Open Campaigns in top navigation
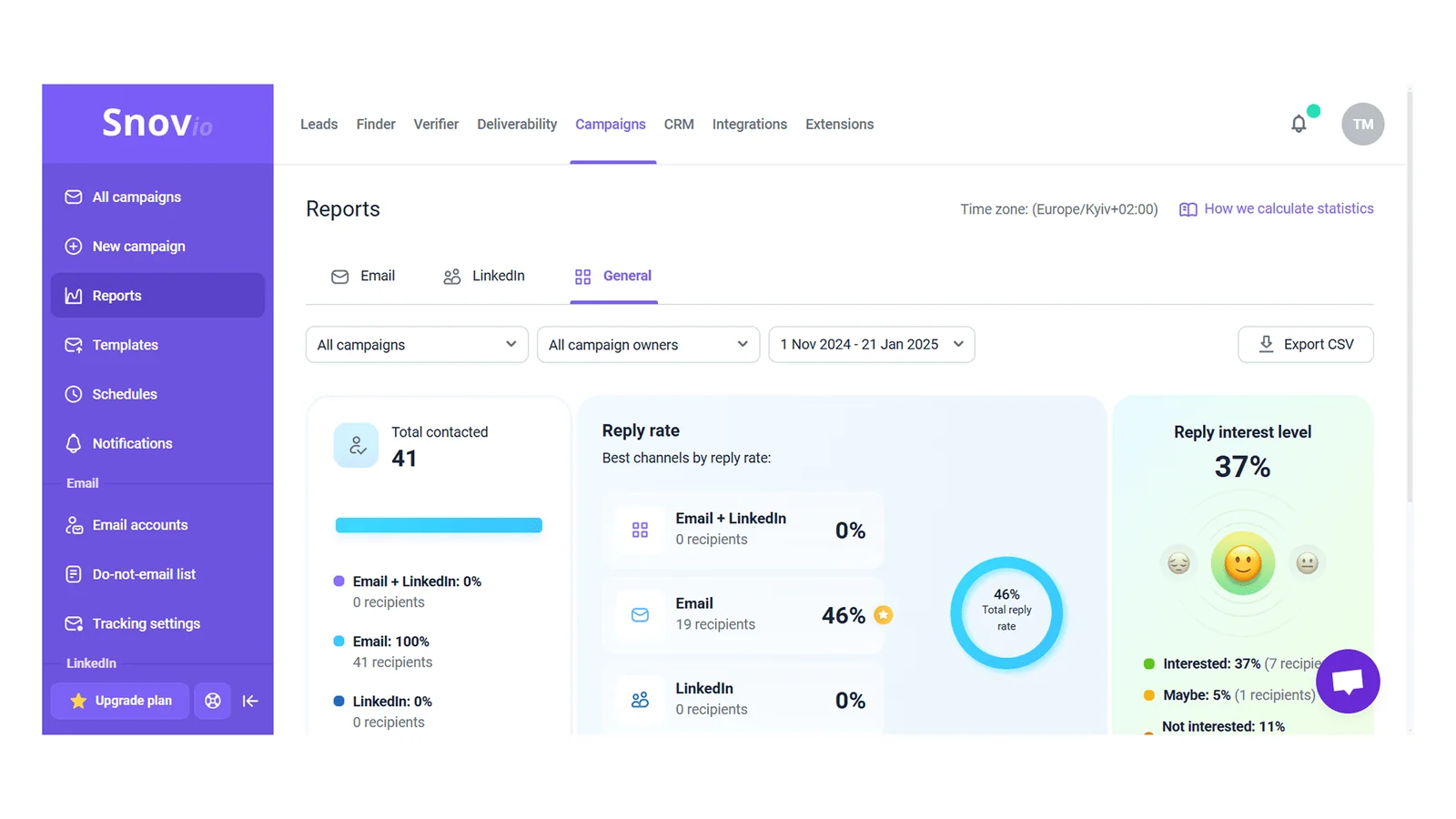The width and height of the screenshot is (1456, 819). [x=611, y=124]
